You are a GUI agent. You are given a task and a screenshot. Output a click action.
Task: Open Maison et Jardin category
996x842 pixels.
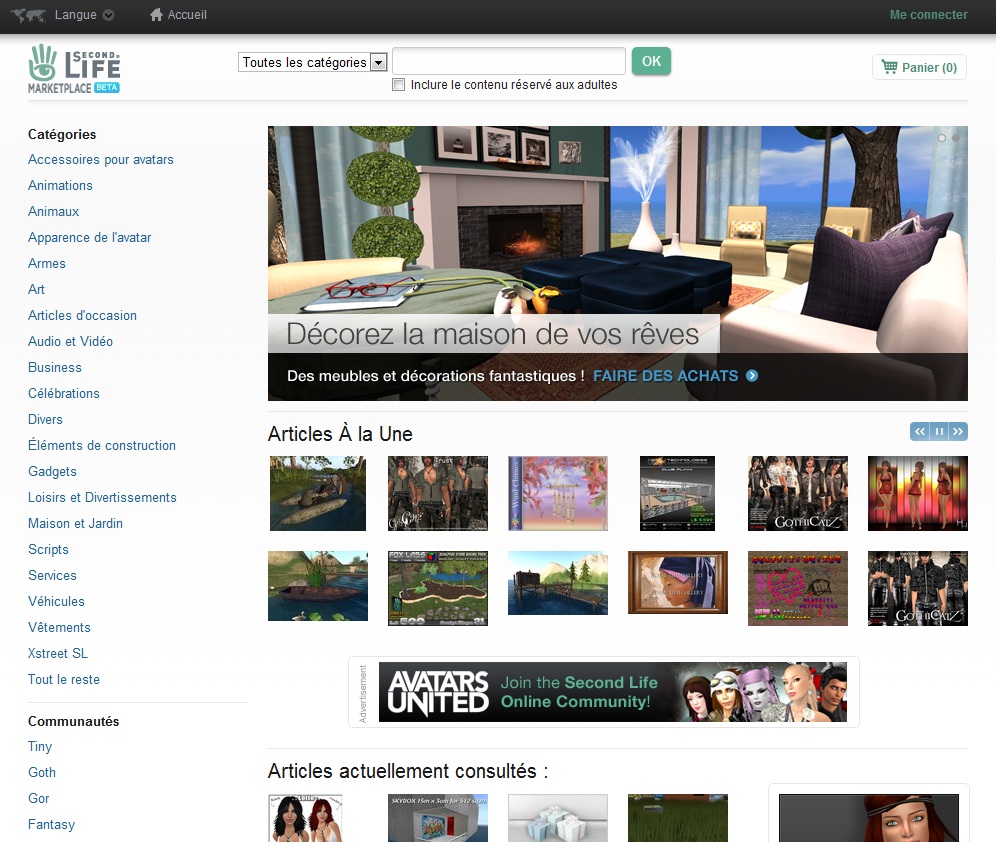pos(76,524)
